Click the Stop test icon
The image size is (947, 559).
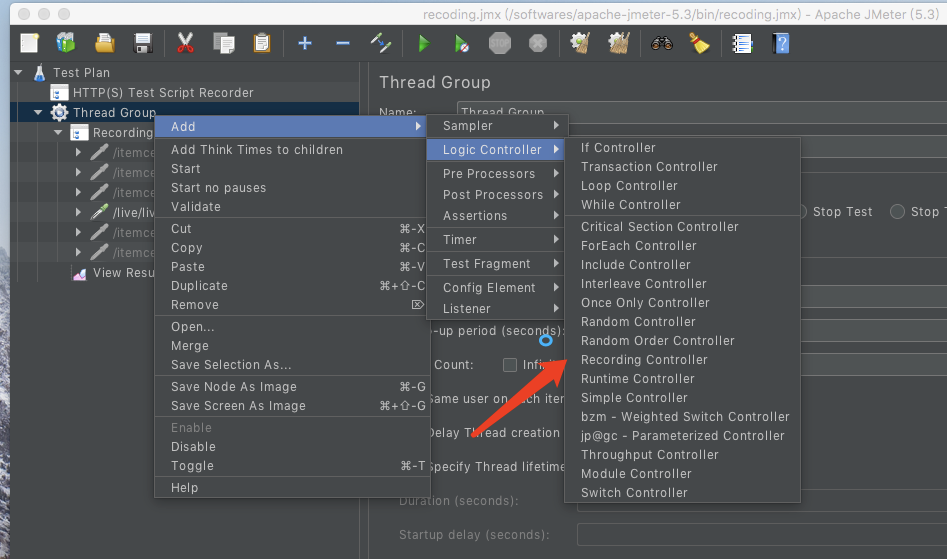click(499, 43)
